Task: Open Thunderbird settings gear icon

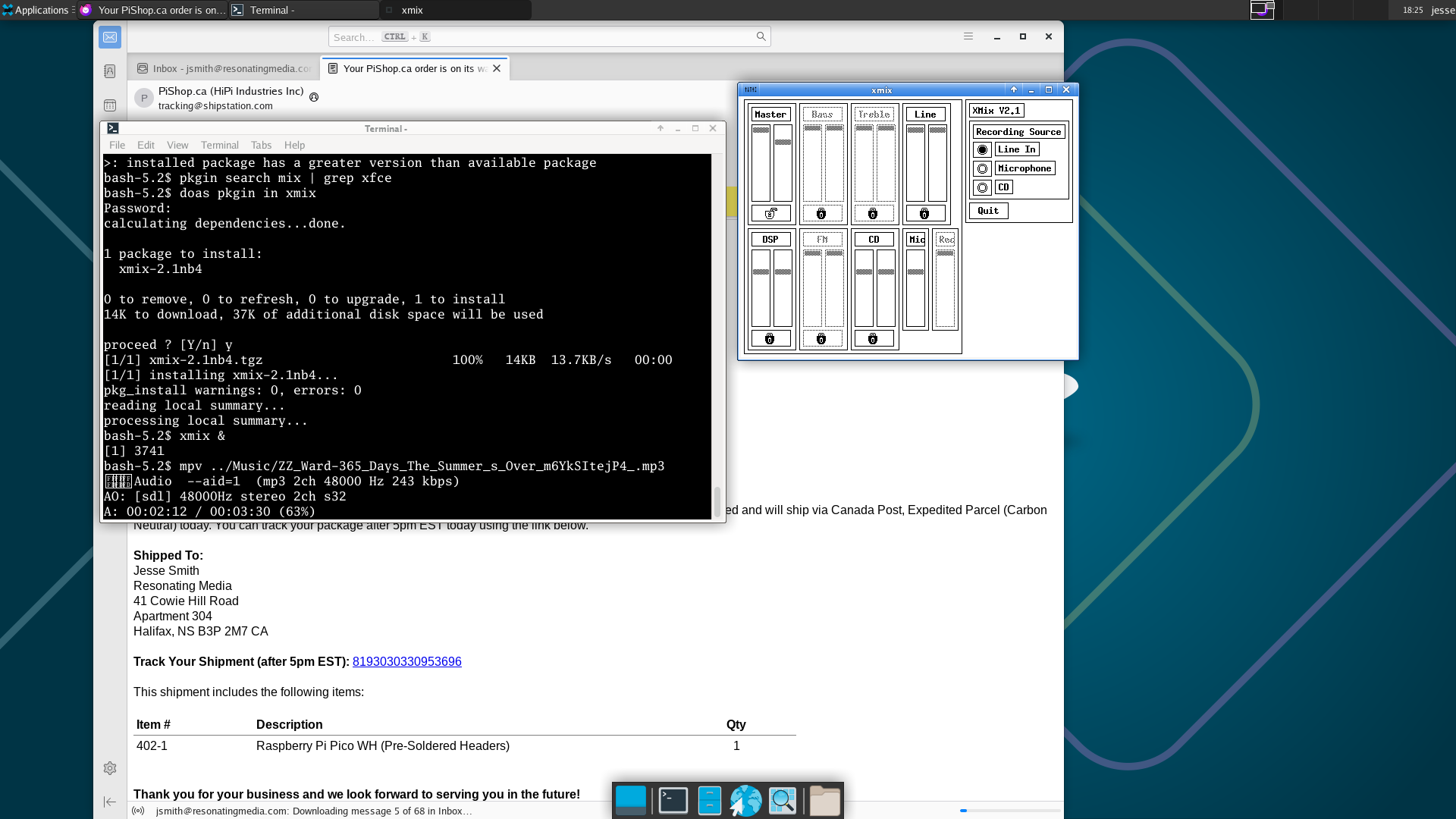Action: 110,768
